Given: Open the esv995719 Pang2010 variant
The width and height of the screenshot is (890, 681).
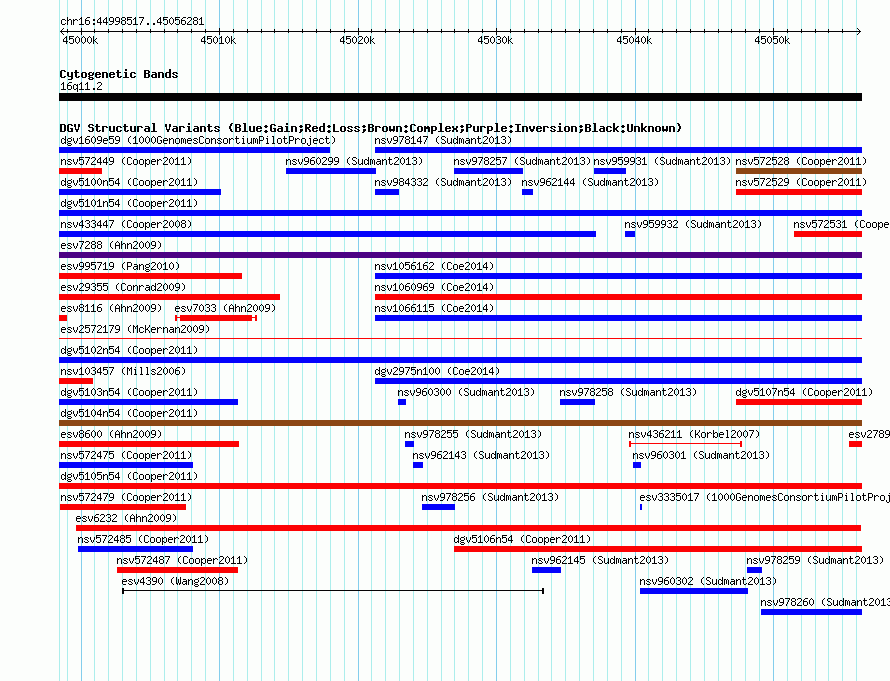Looking at the screenshot, I should (x=120, y=266).
